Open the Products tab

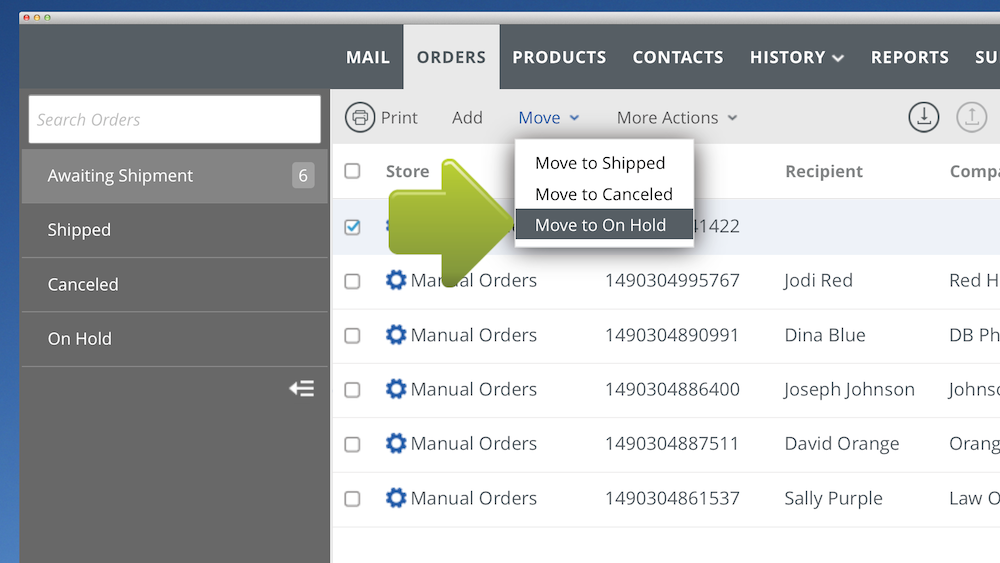(559, 57)
